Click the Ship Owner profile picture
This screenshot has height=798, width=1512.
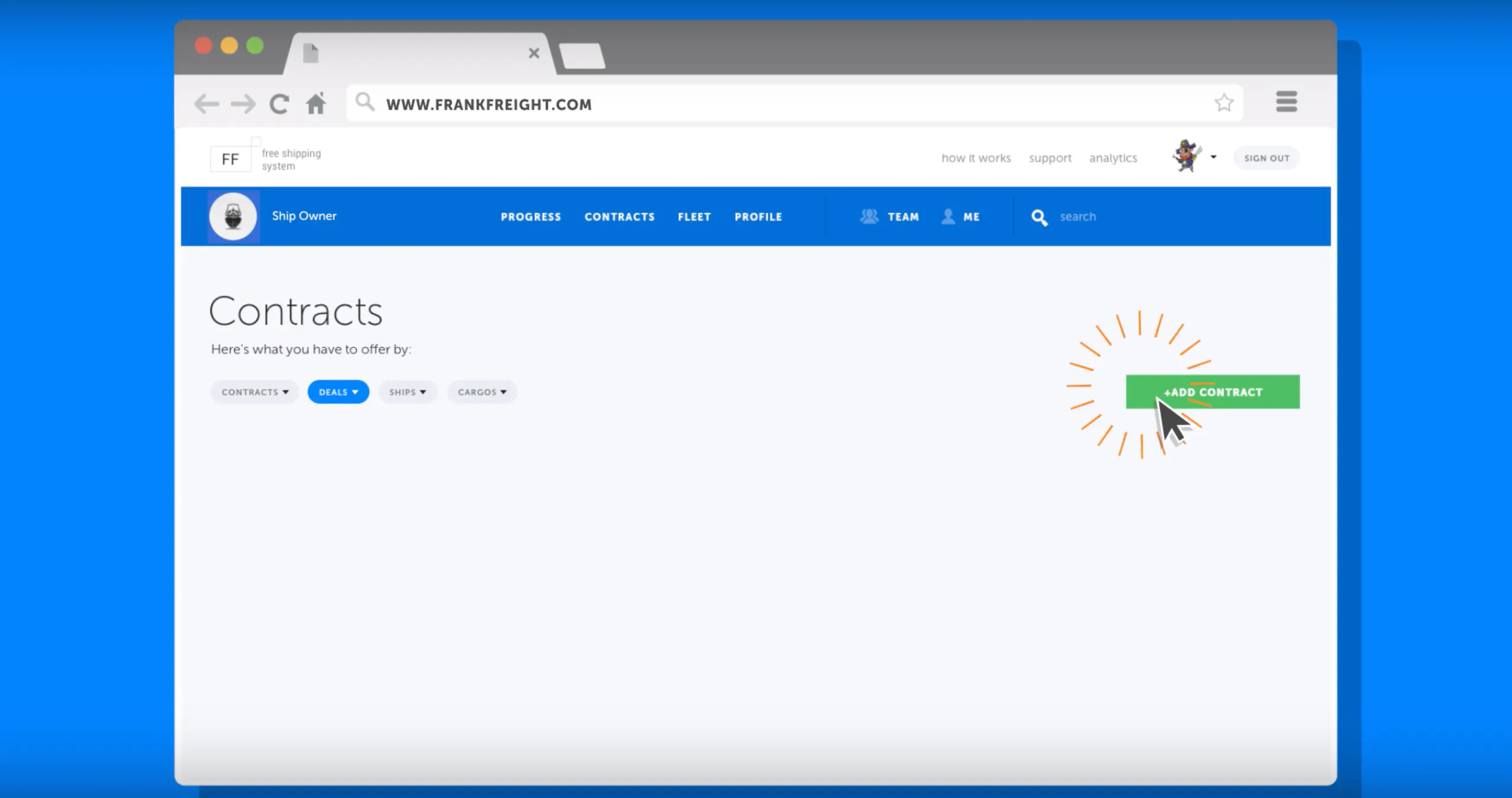click(x=233, y=216)
